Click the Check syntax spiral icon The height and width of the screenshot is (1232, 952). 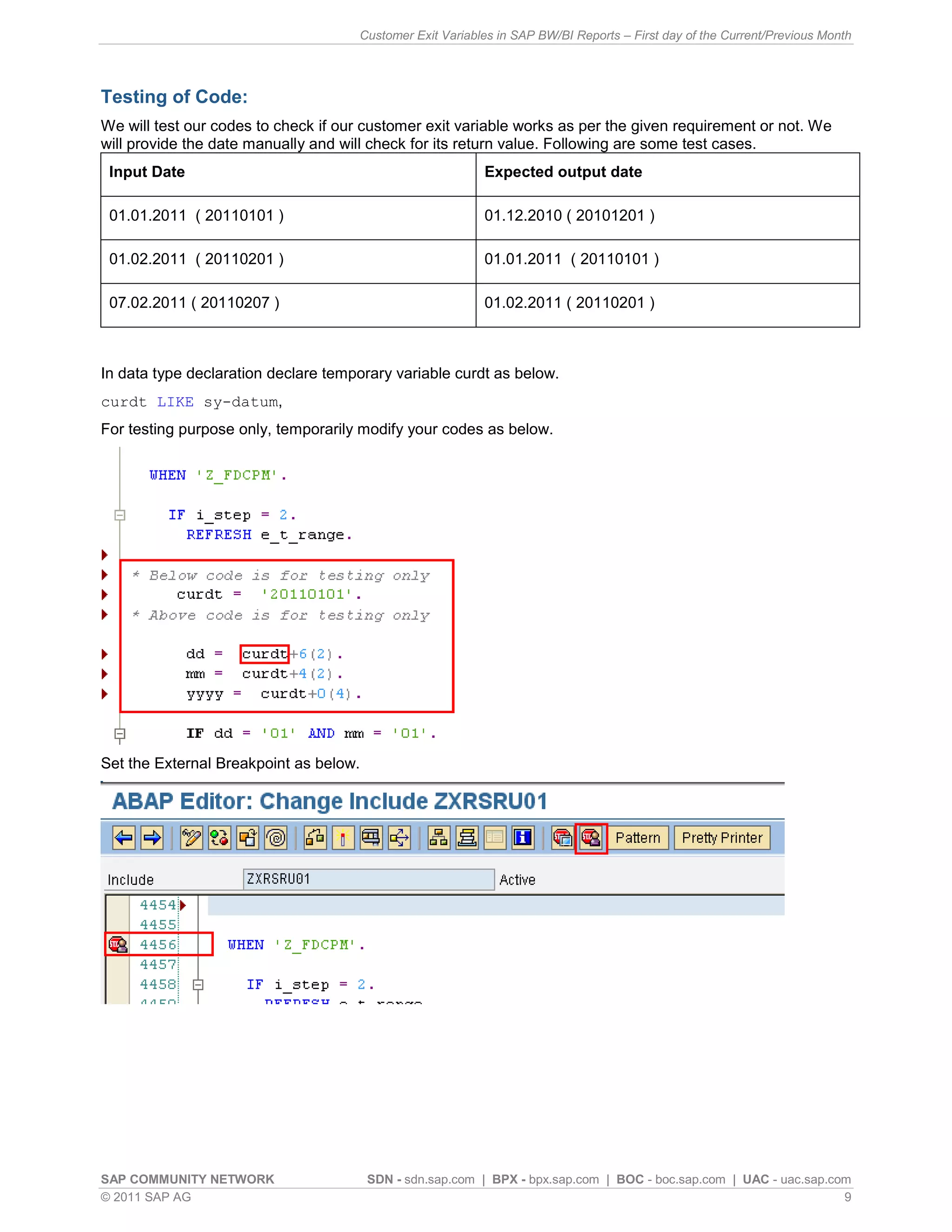(276, 838)
